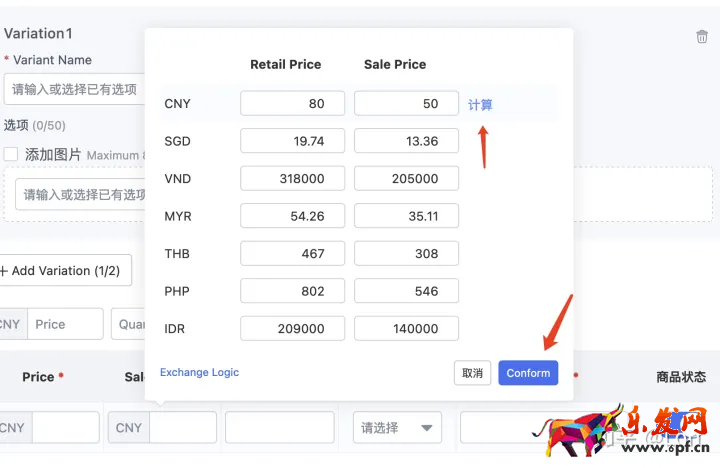Select the SGD Sale Price input
This screenshot has width=720, height=468.
(x=406, y=141)
